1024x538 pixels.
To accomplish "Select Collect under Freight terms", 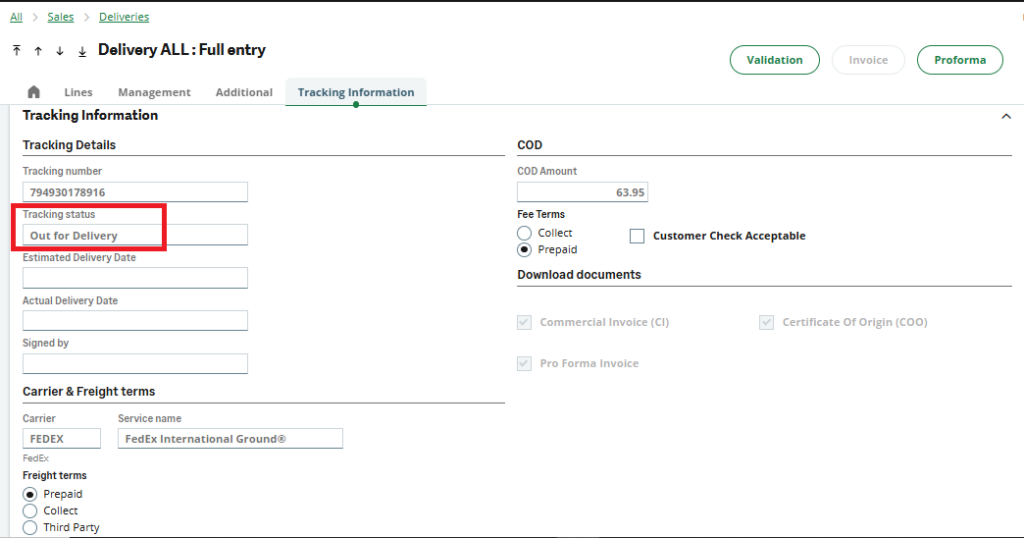I will 30,511.
